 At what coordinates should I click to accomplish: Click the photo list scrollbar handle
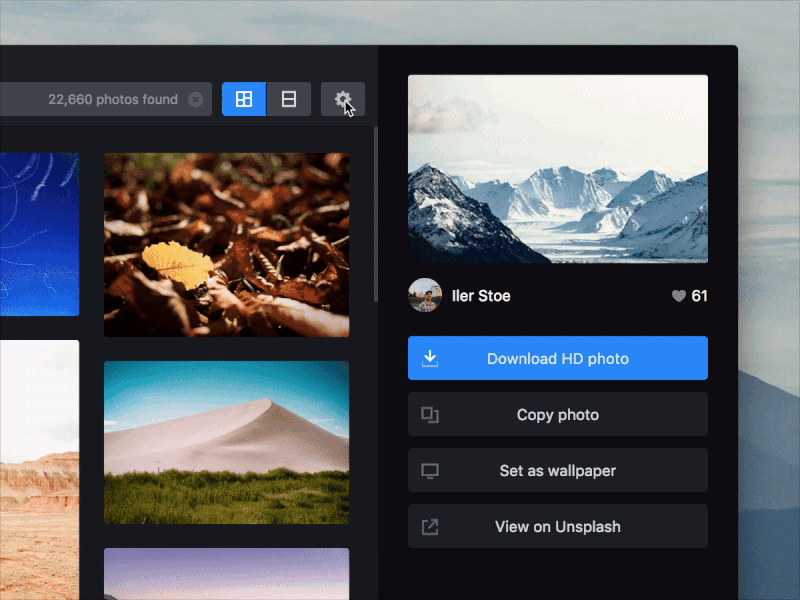point(376,214)
